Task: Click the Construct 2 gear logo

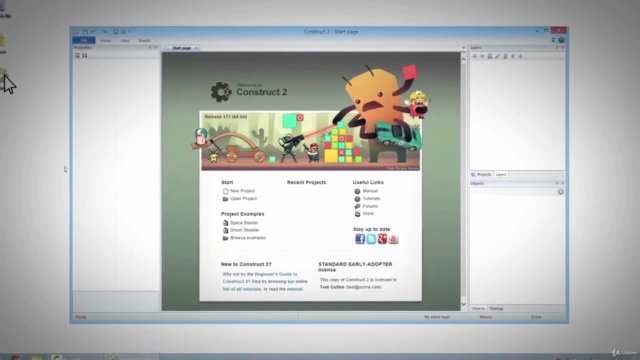Action: click(x=221, y=92)
